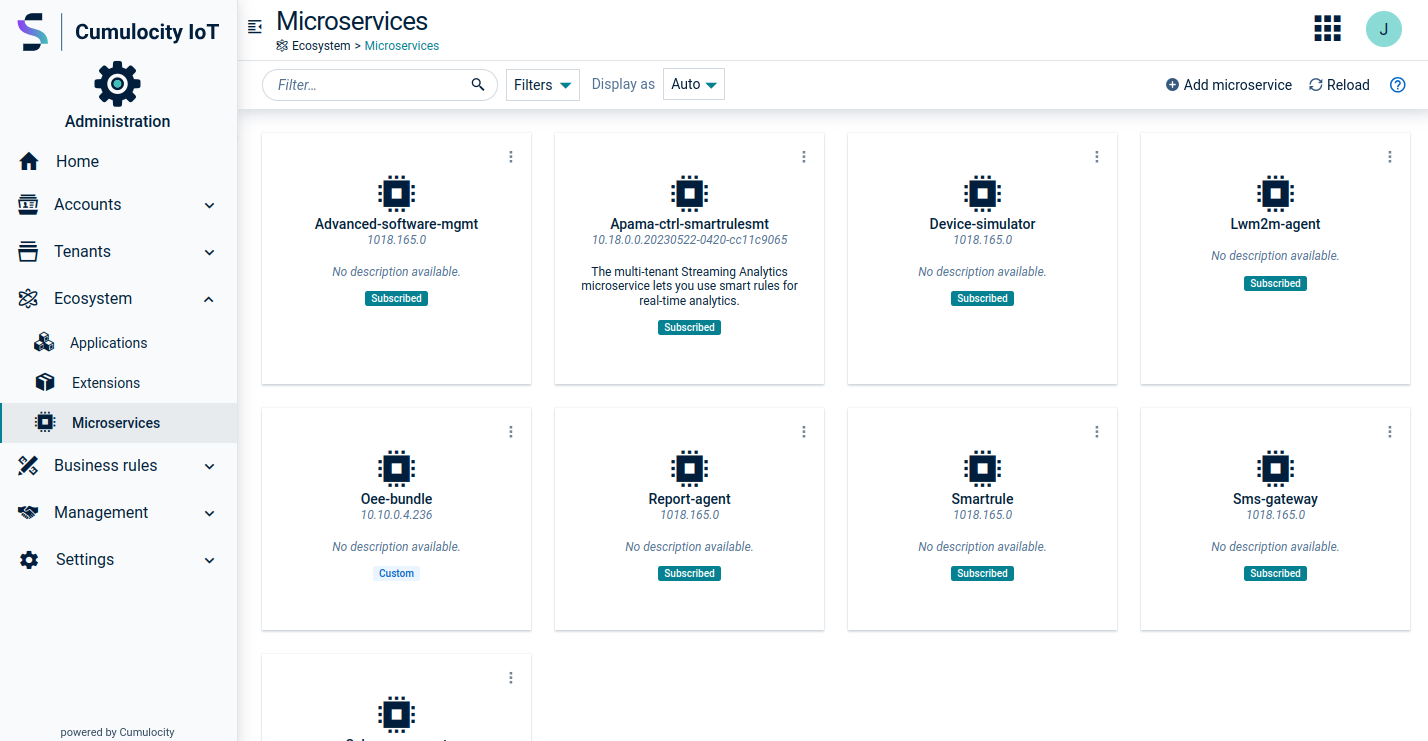Click the Apama version 10.18.0.0.20230522 text

click(690, 240)
